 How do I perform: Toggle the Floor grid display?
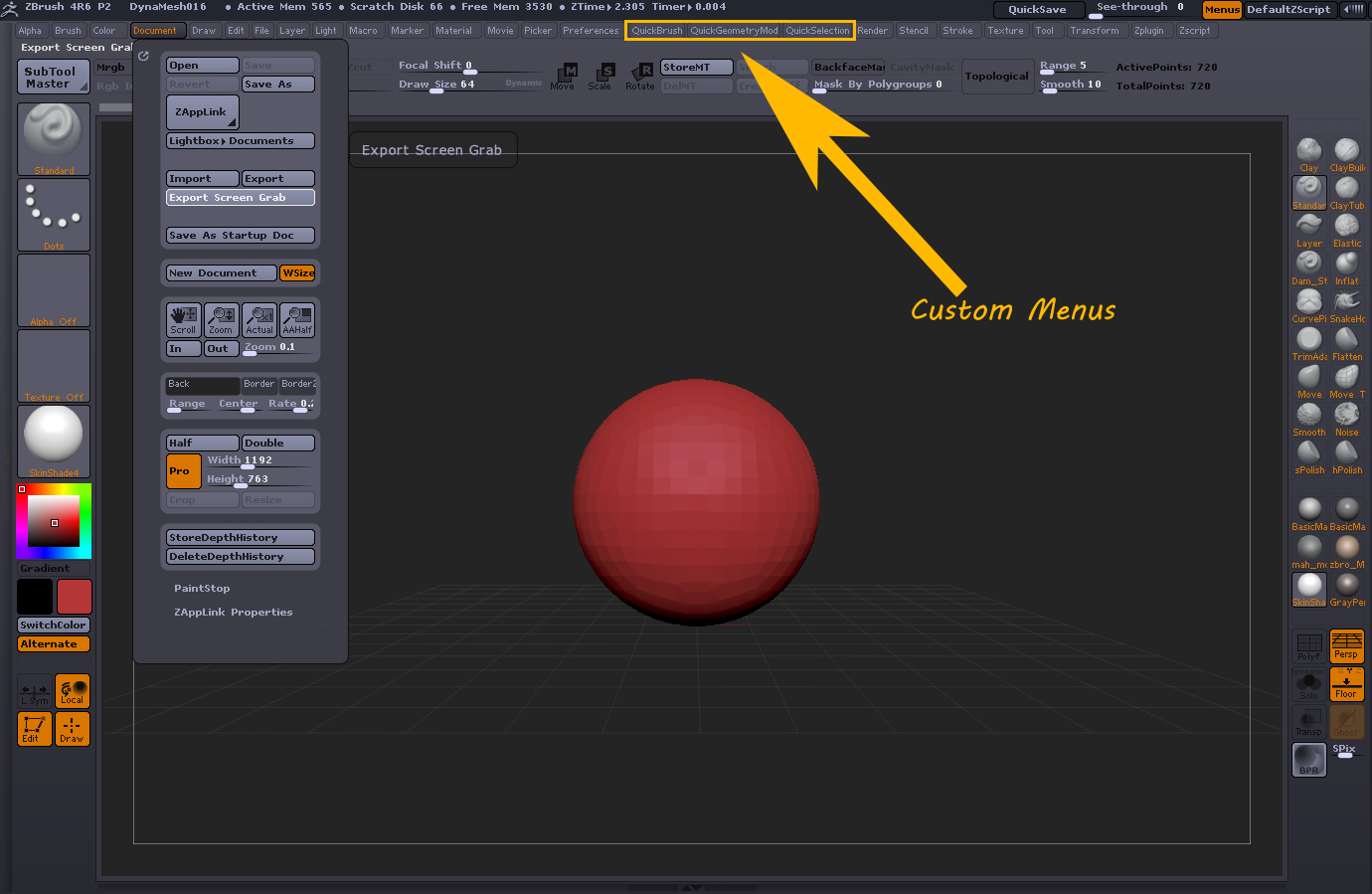pos(1346,683)
